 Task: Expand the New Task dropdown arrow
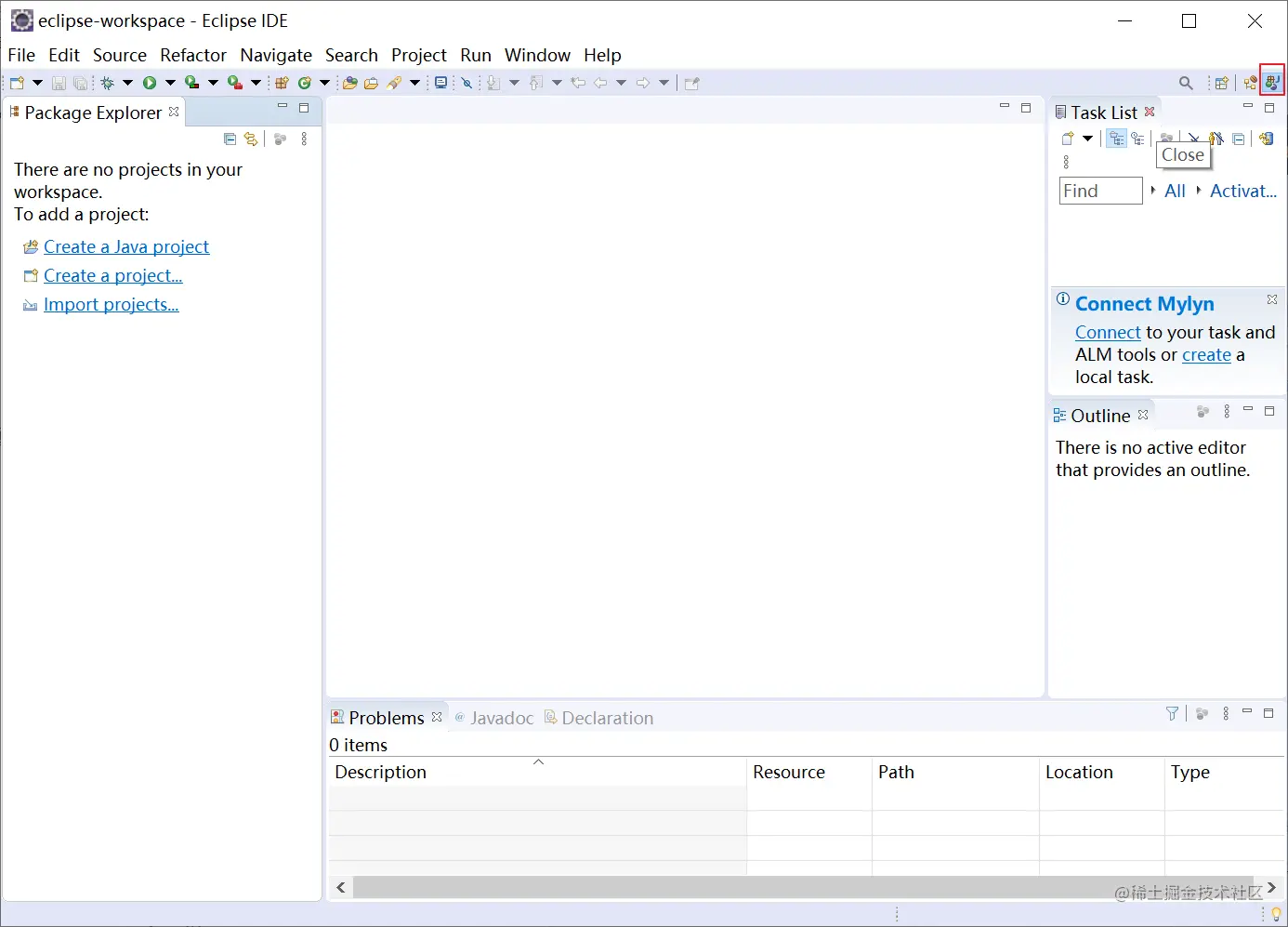(1087, 139)
